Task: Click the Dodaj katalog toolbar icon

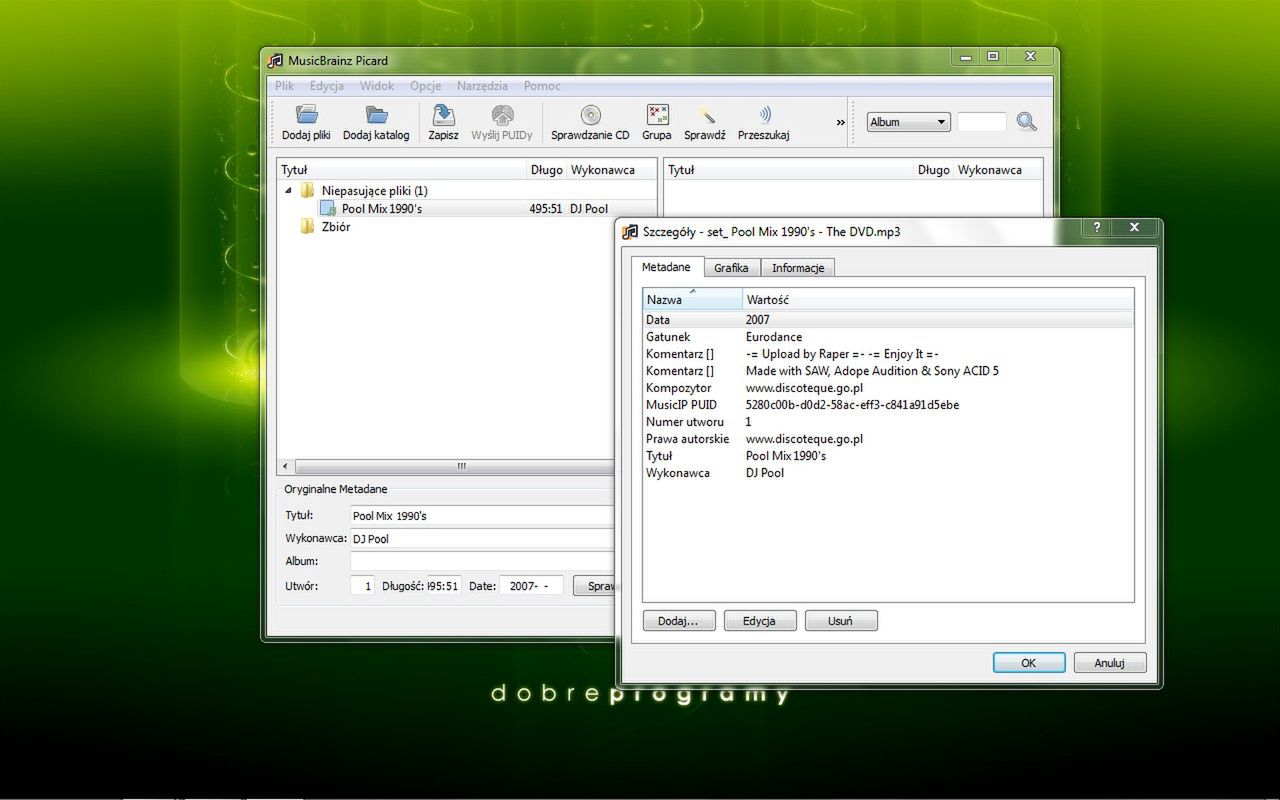Action: coord(376,115)
